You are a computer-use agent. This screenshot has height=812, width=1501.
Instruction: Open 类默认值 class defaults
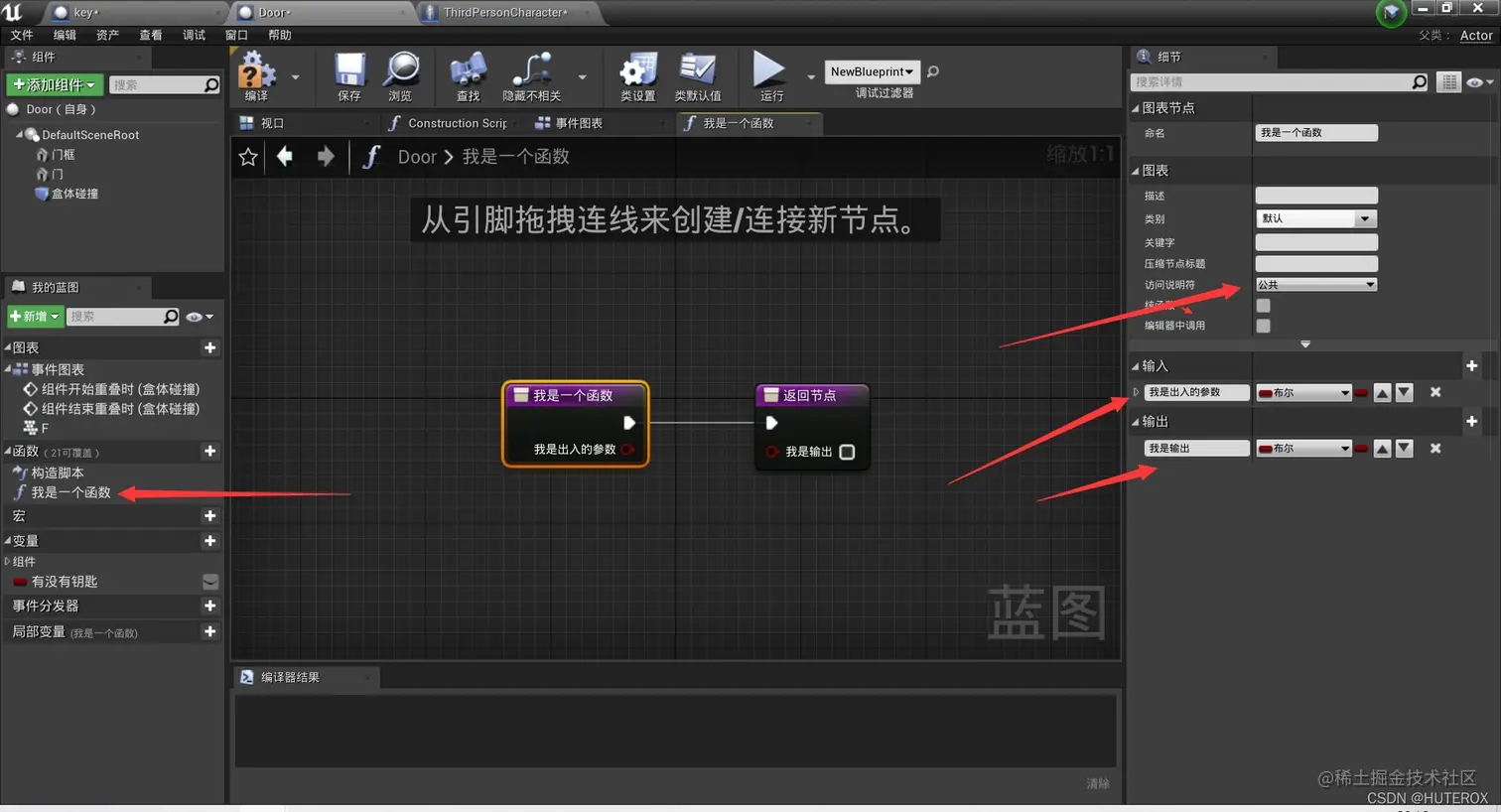click(697, 75)
